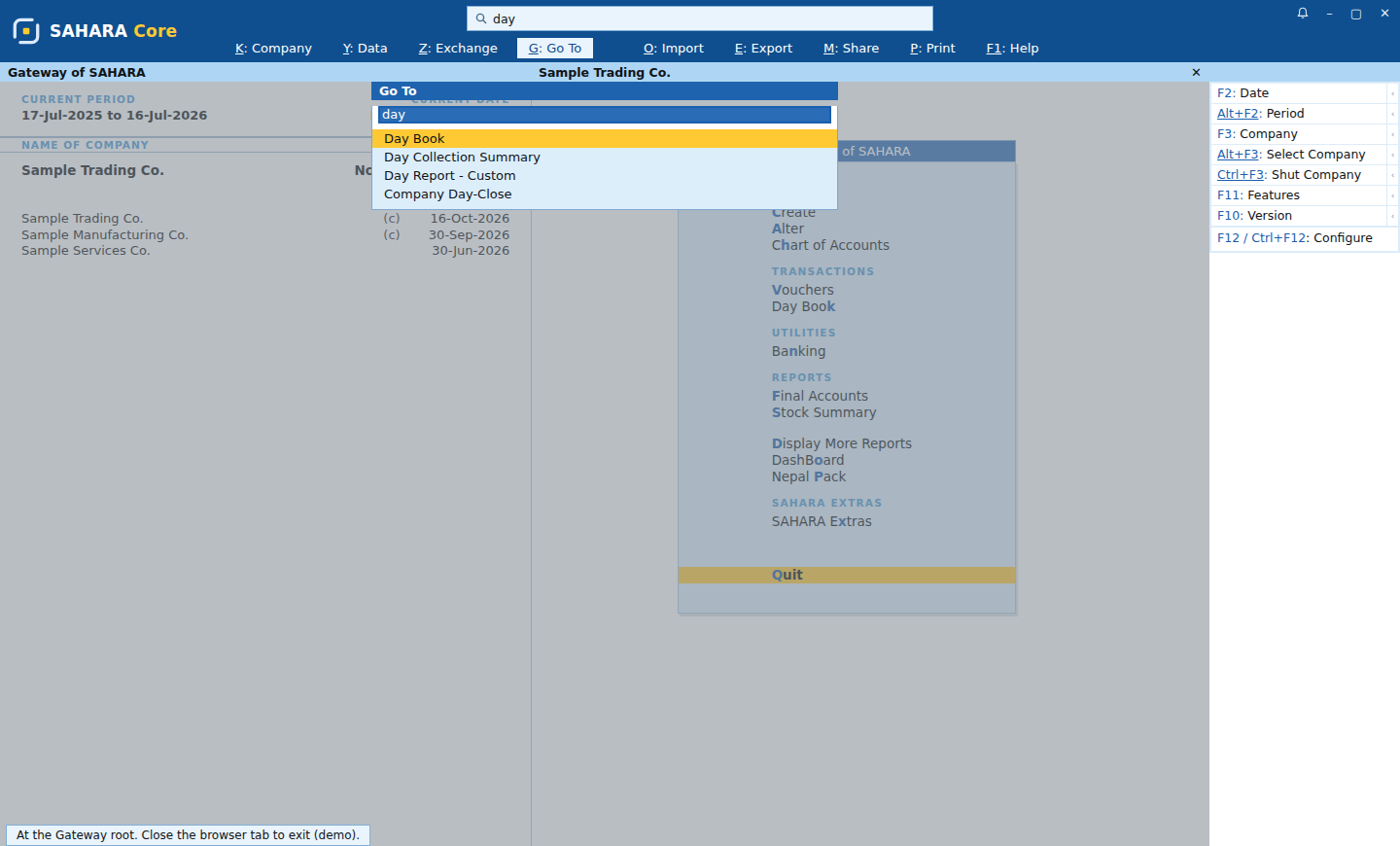This screenshot has height=846, width=1400.
Task: Open the notifications bell icon
Action: click(x=1302, y=14)
